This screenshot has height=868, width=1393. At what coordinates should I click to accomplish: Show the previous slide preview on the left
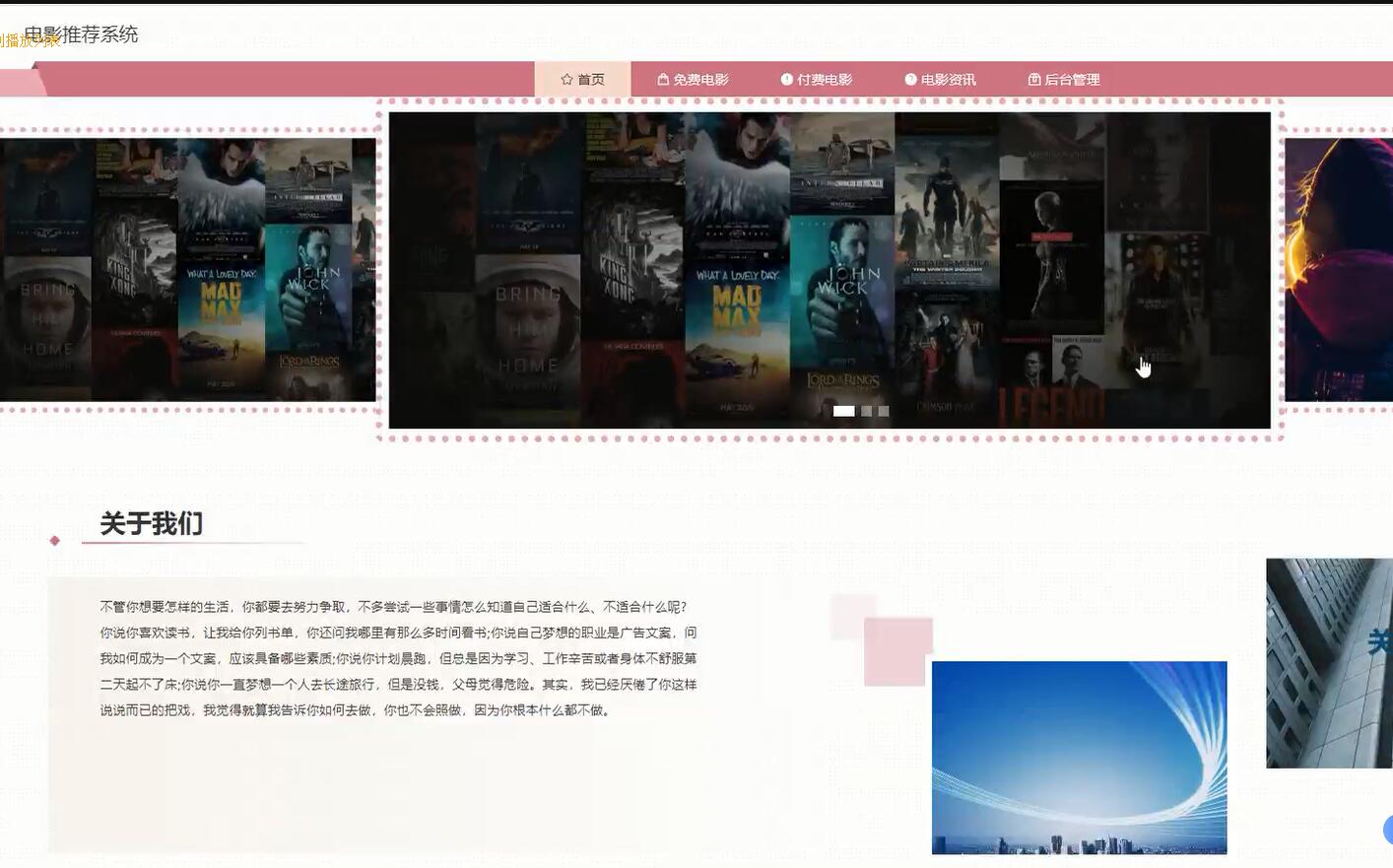pyautogui.click(x=187, y=269)
